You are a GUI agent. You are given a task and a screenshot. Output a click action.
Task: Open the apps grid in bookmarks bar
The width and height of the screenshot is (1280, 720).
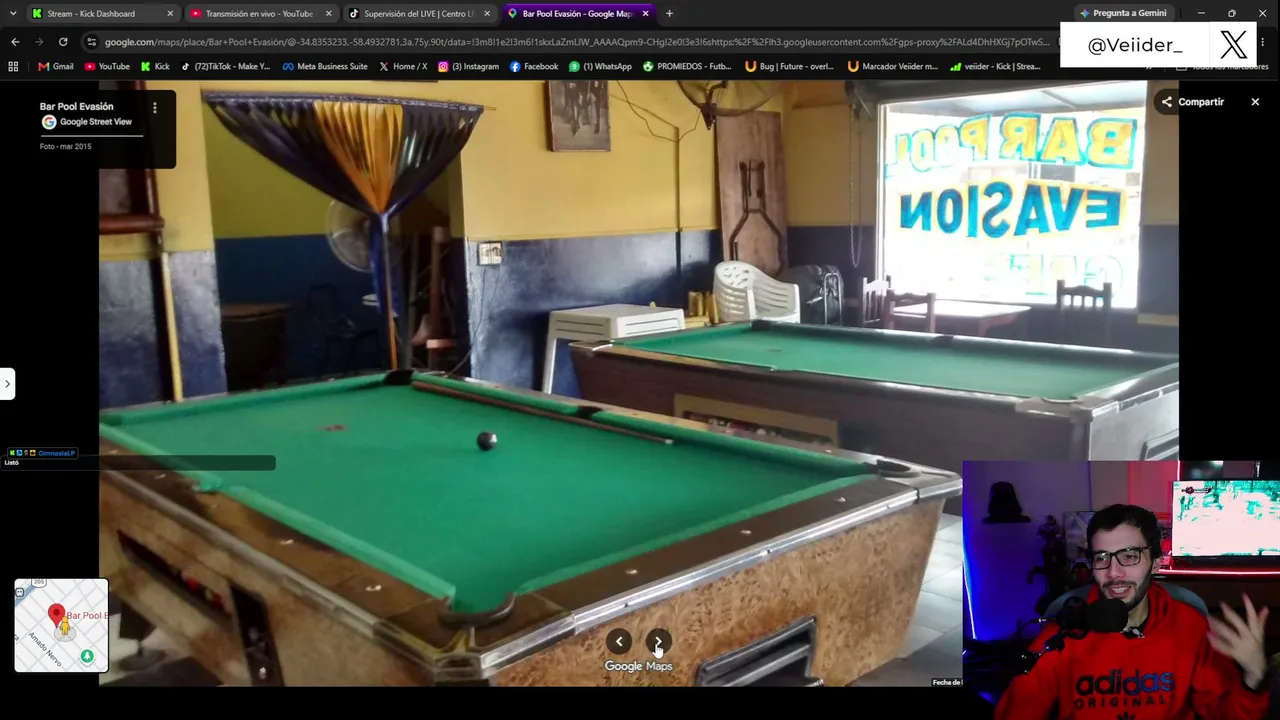[x=13, y=67]
